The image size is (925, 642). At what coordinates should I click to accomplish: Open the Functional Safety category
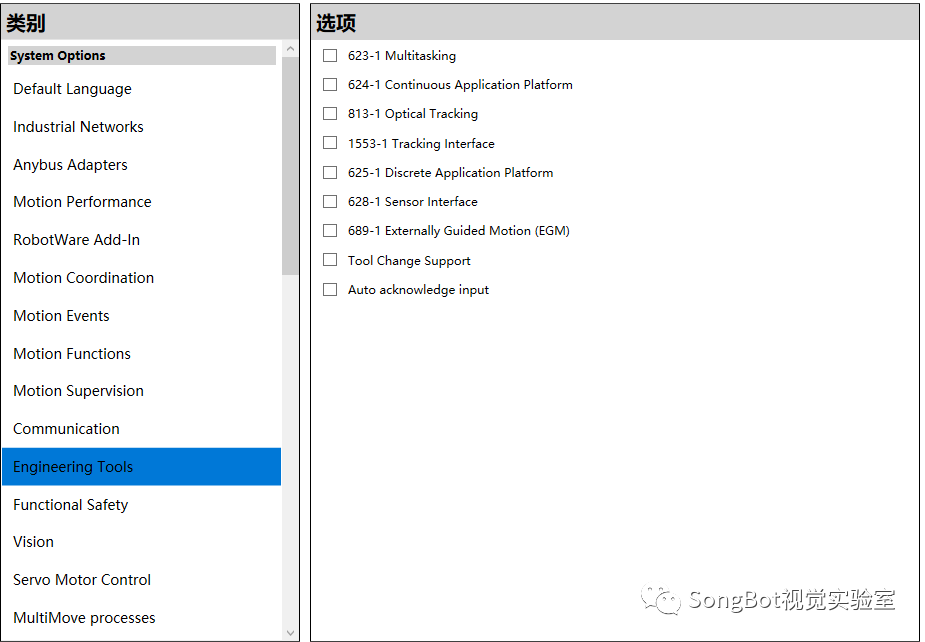(142, 505)
